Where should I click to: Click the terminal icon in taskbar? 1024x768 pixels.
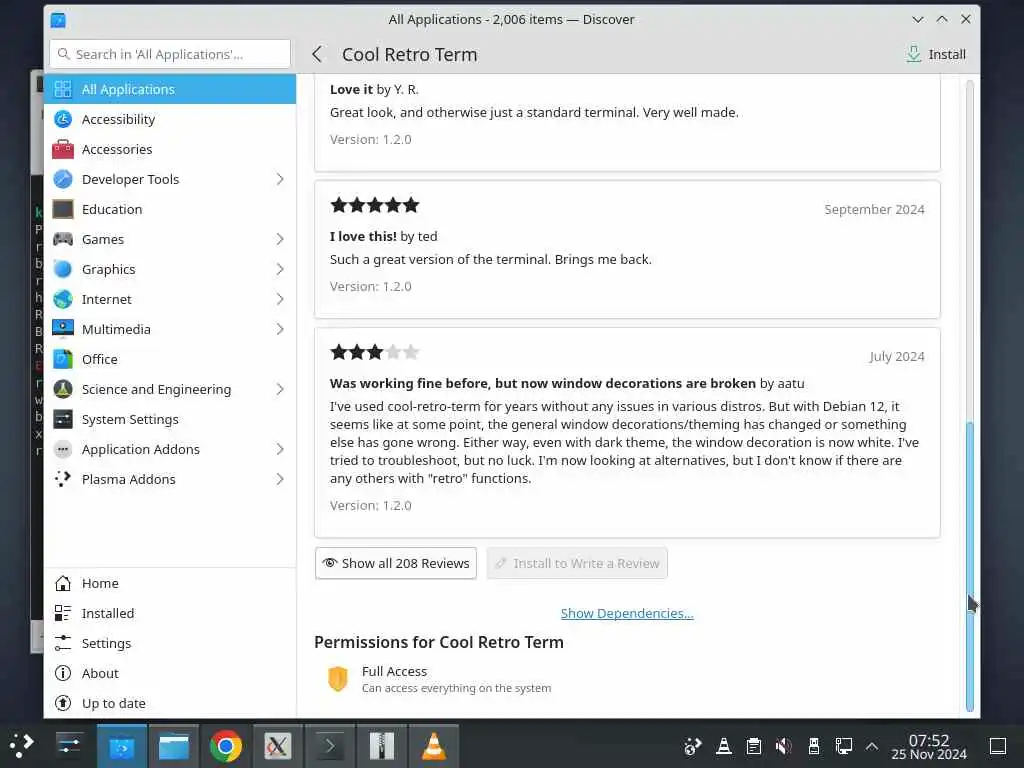pyautogui.click(x=330, y=746)
